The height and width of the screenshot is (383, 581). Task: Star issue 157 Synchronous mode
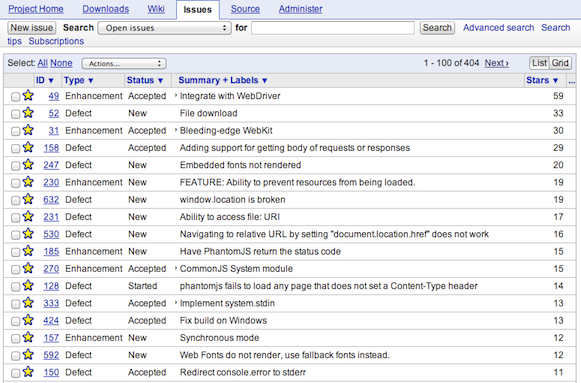(x=28, y=337)
